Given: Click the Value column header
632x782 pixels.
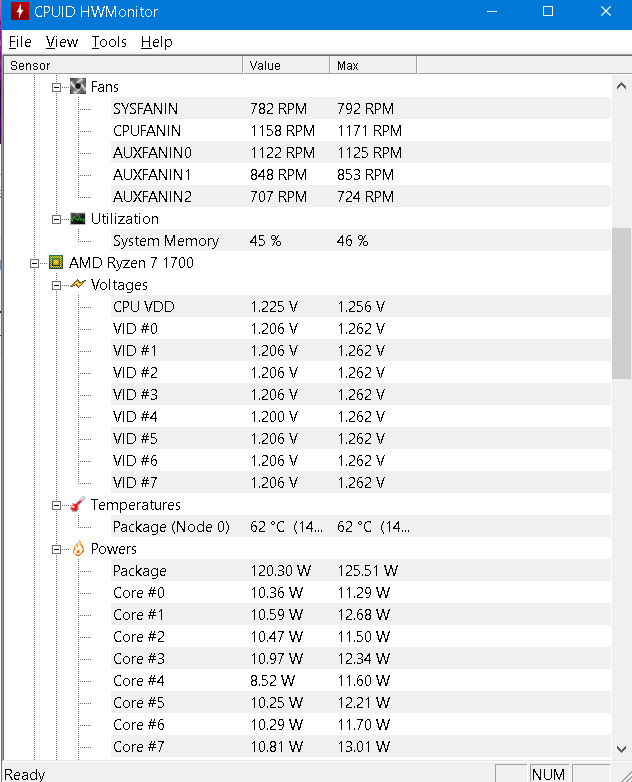Looking at the screenshot, I should pos(286,65).
